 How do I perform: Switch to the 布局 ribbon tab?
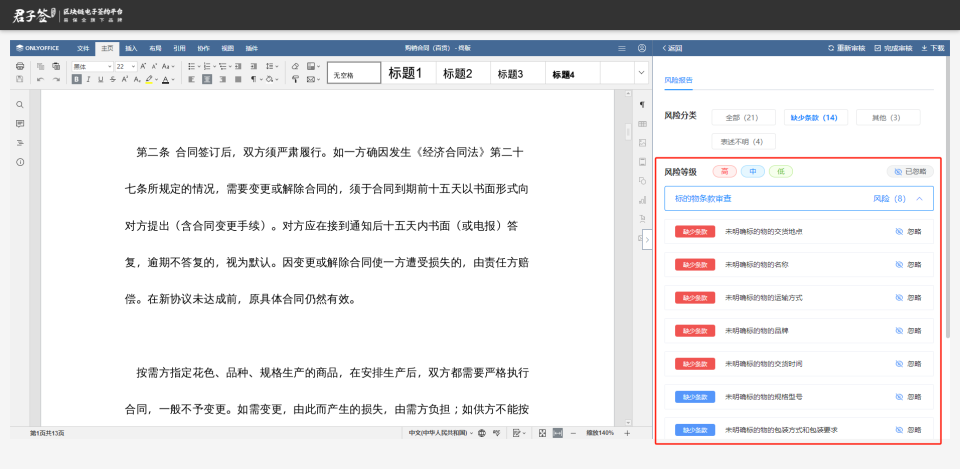point(155,48)
